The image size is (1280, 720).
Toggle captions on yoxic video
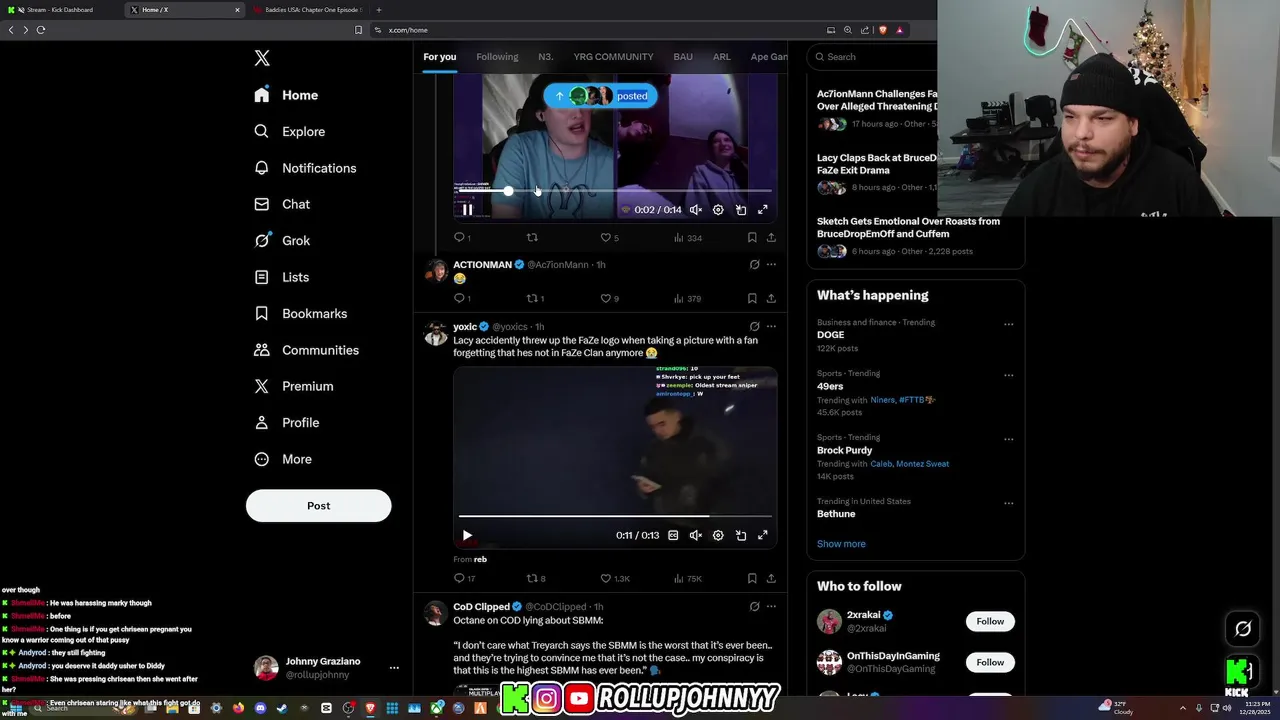pyautogui.click(x=673, y=536)
